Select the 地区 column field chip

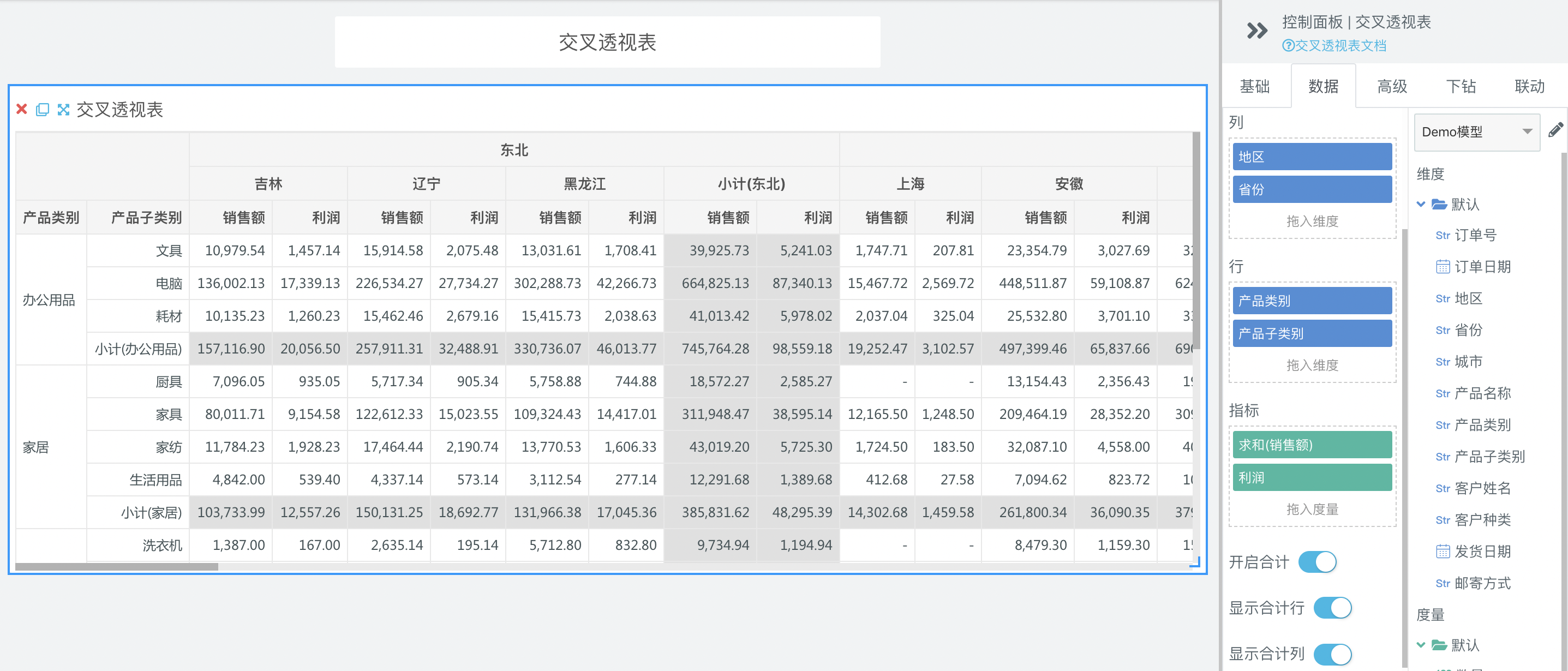coord(1312,157)
